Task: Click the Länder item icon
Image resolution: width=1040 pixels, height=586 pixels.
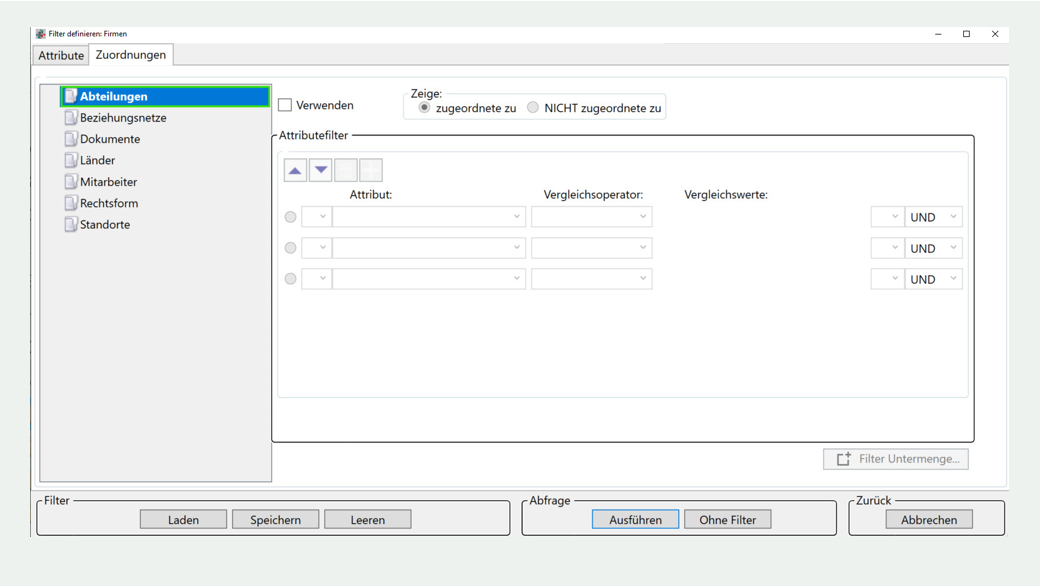Action: 71,160
